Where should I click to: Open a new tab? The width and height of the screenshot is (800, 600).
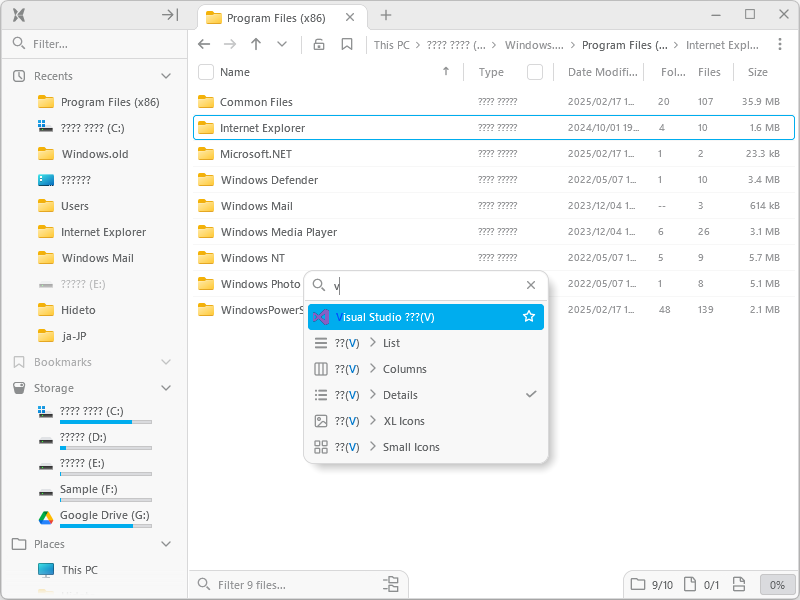tap(386, 15)
